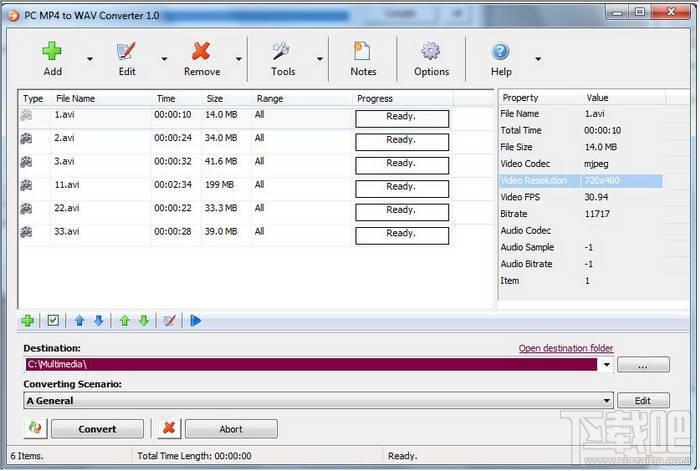This screenshot has height=471, width=700.
Task: Toggle the select-all checkbox icon in small toolbar
Action: [53, 321]
